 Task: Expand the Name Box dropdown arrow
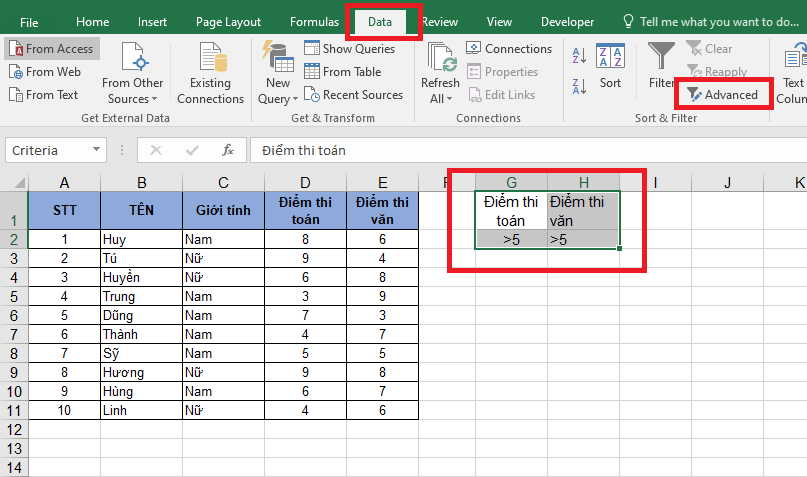pyautogui.click(x=97, y=150)
